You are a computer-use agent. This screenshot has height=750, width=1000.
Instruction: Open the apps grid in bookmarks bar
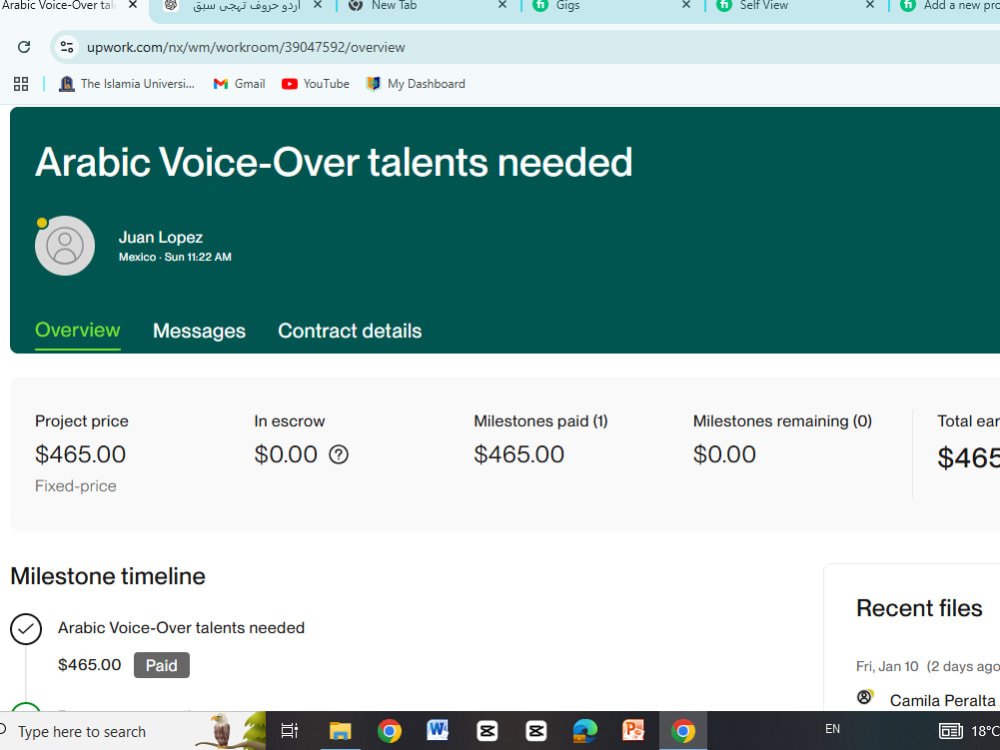(x=21, y=84)
